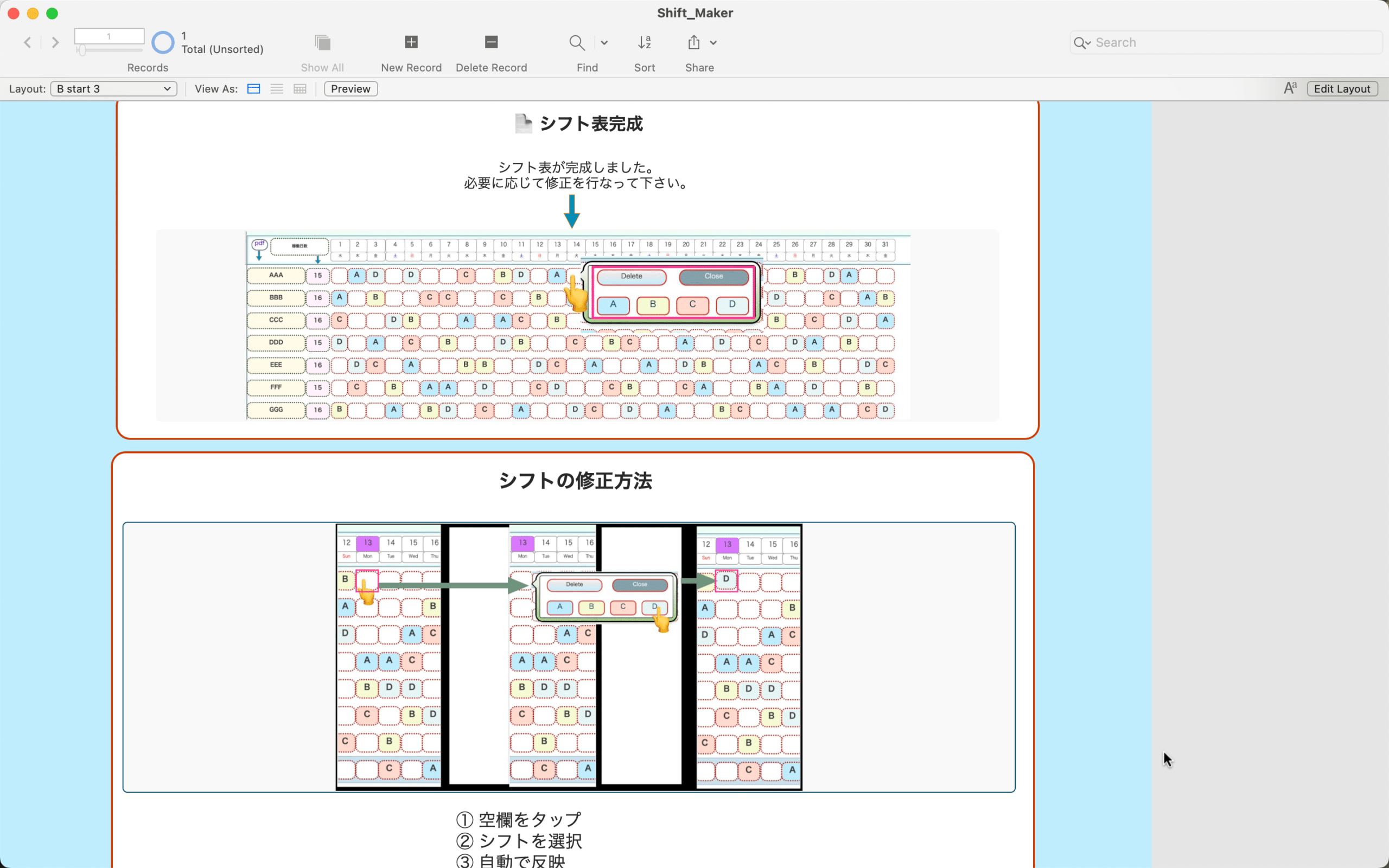Switch to List view

277,89
